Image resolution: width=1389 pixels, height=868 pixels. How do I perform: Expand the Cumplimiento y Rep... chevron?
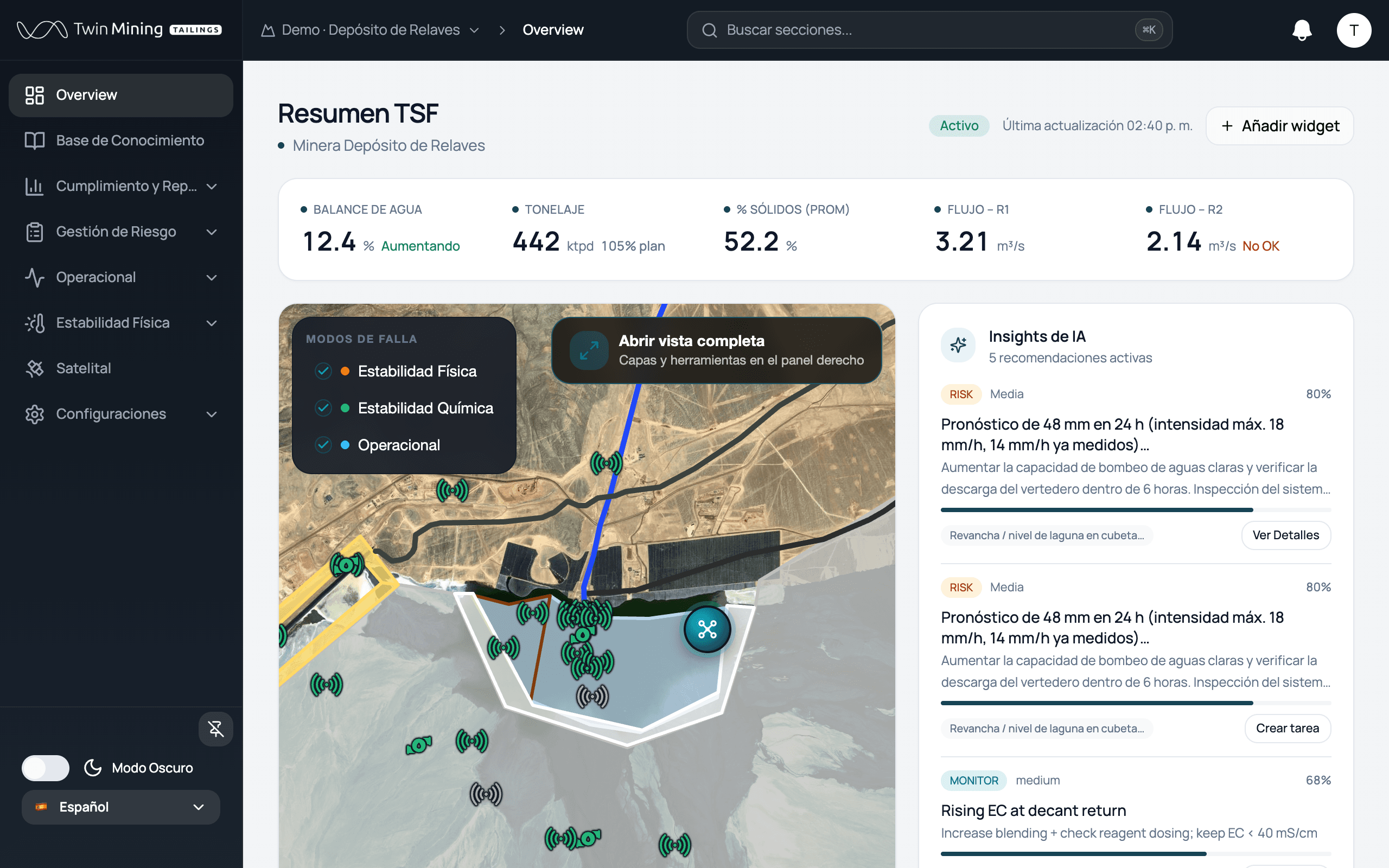coord(211,187)
